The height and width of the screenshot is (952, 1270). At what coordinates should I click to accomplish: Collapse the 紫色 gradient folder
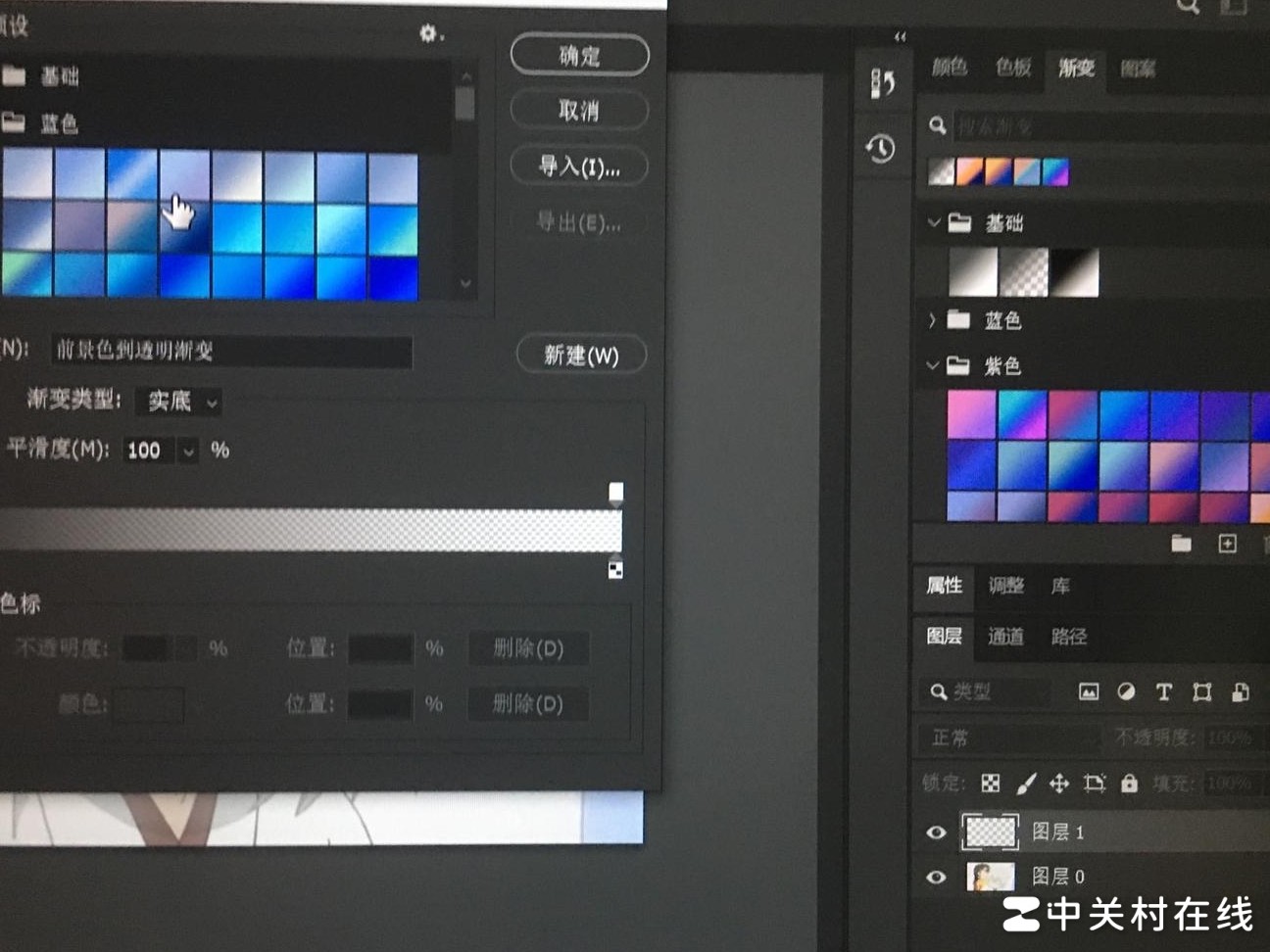932,365
